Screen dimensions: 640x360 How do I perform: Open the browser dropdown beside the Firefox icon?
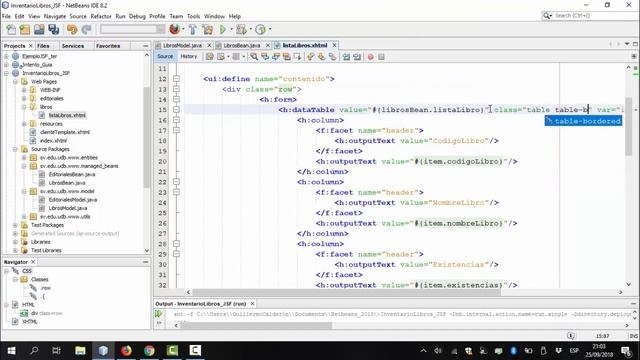click(x=183, y=29)
